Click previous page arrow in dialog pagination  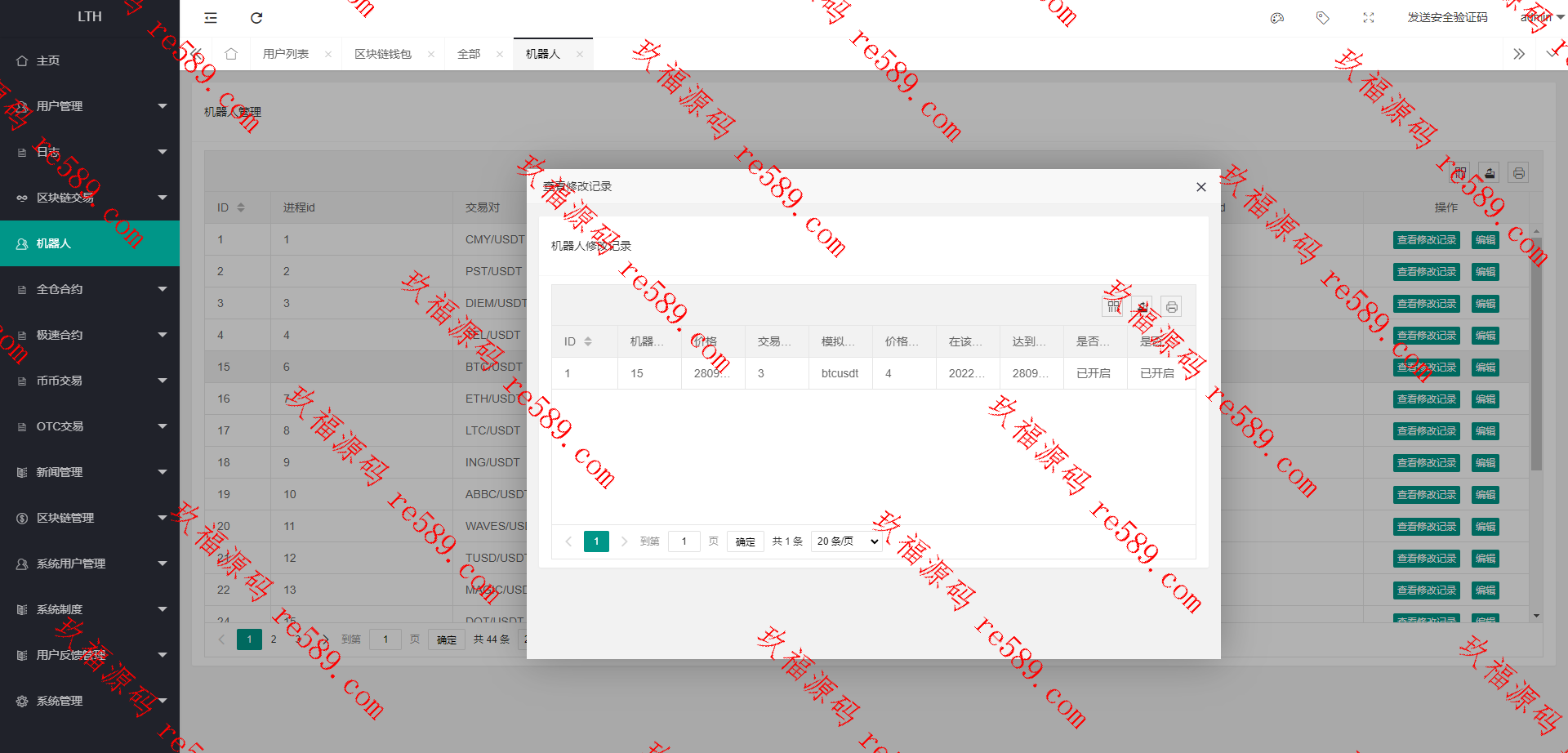[x=568, y=541]
